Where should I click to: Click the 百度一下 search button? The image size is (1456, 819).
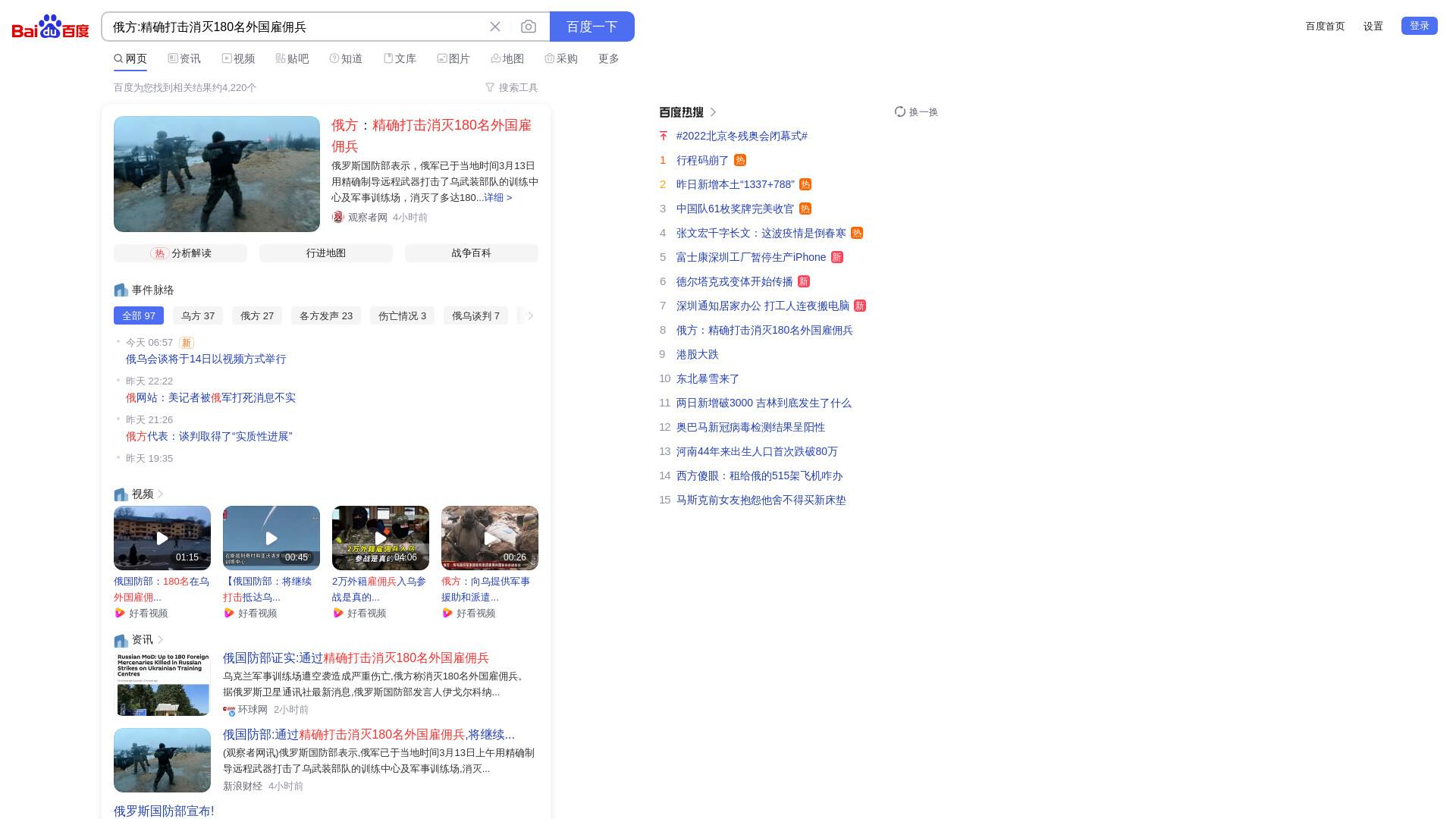(592, 27)
